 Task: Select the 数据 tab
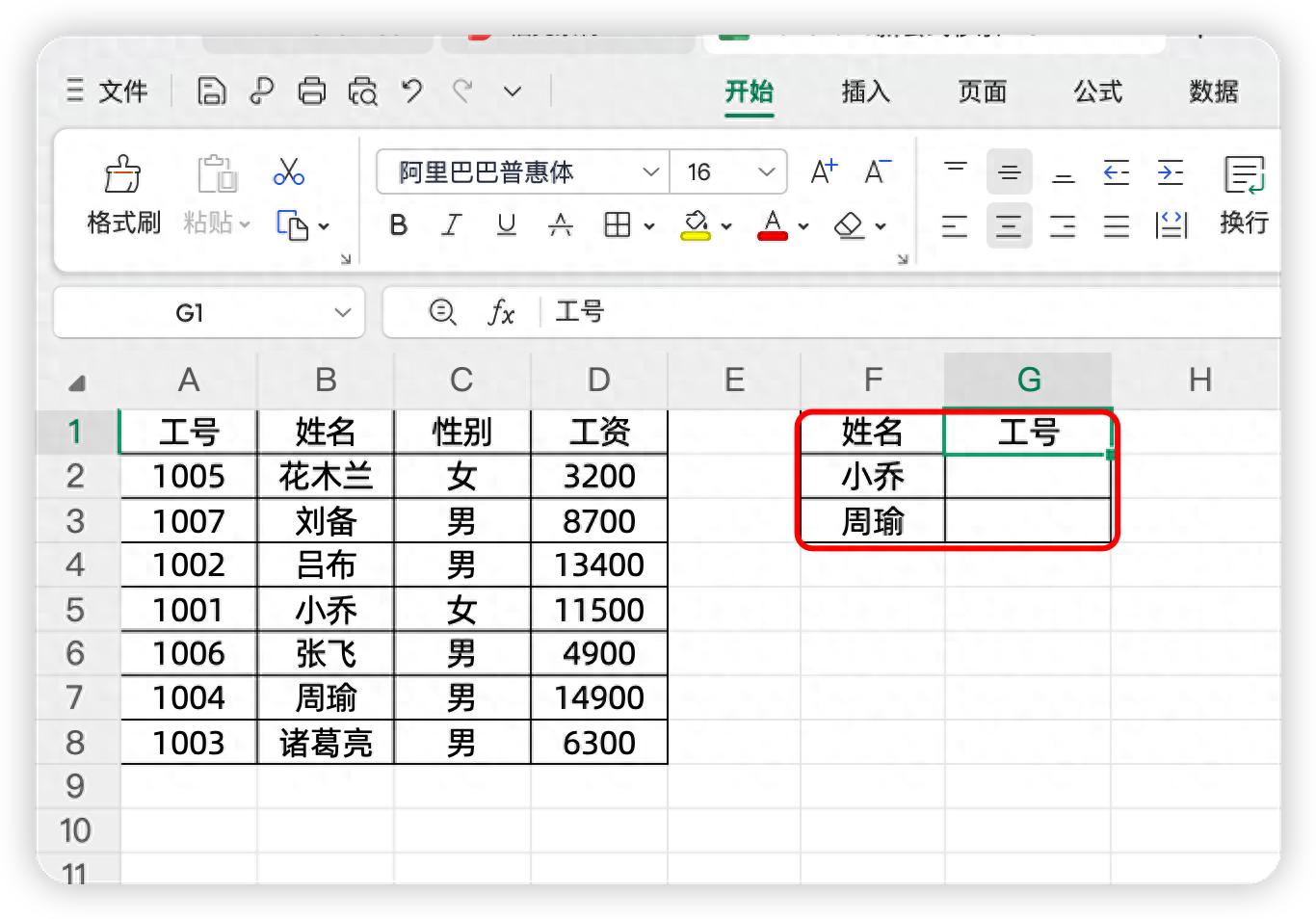1214,92
